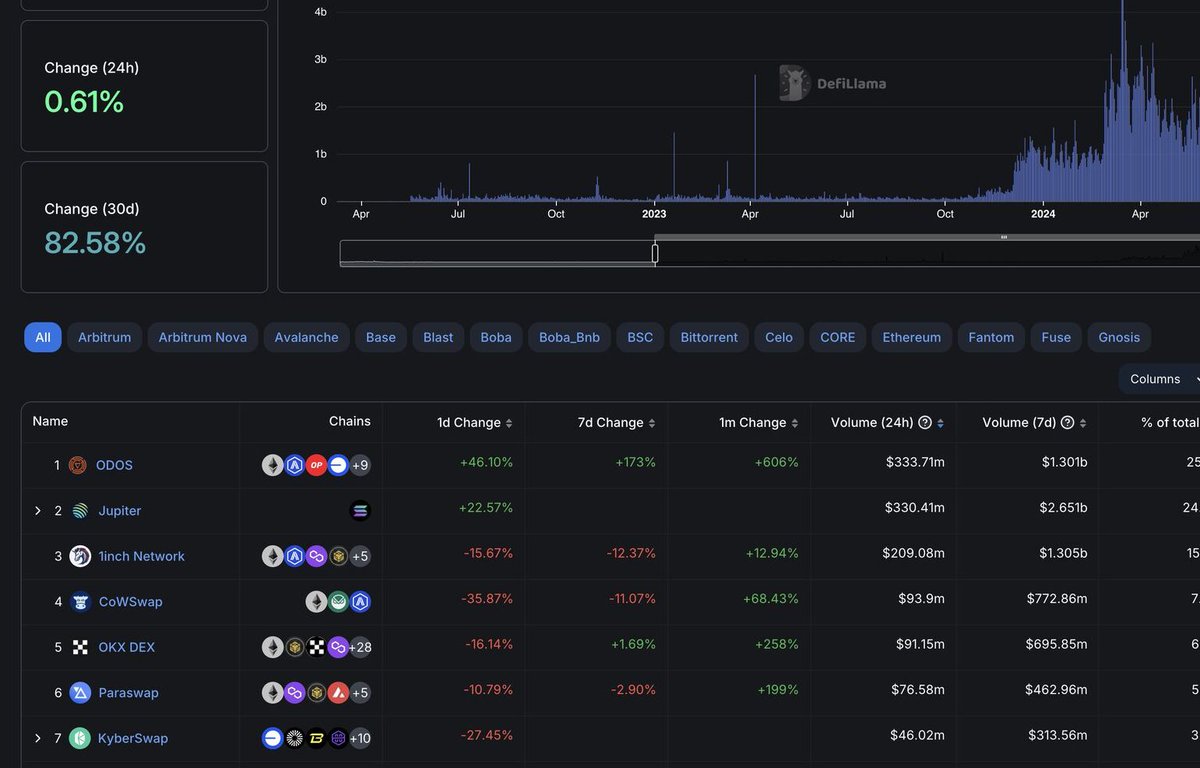Screen dimensions: 1200x768
Task: Open the Columns dropdown
Action: tap(1160, 379)
